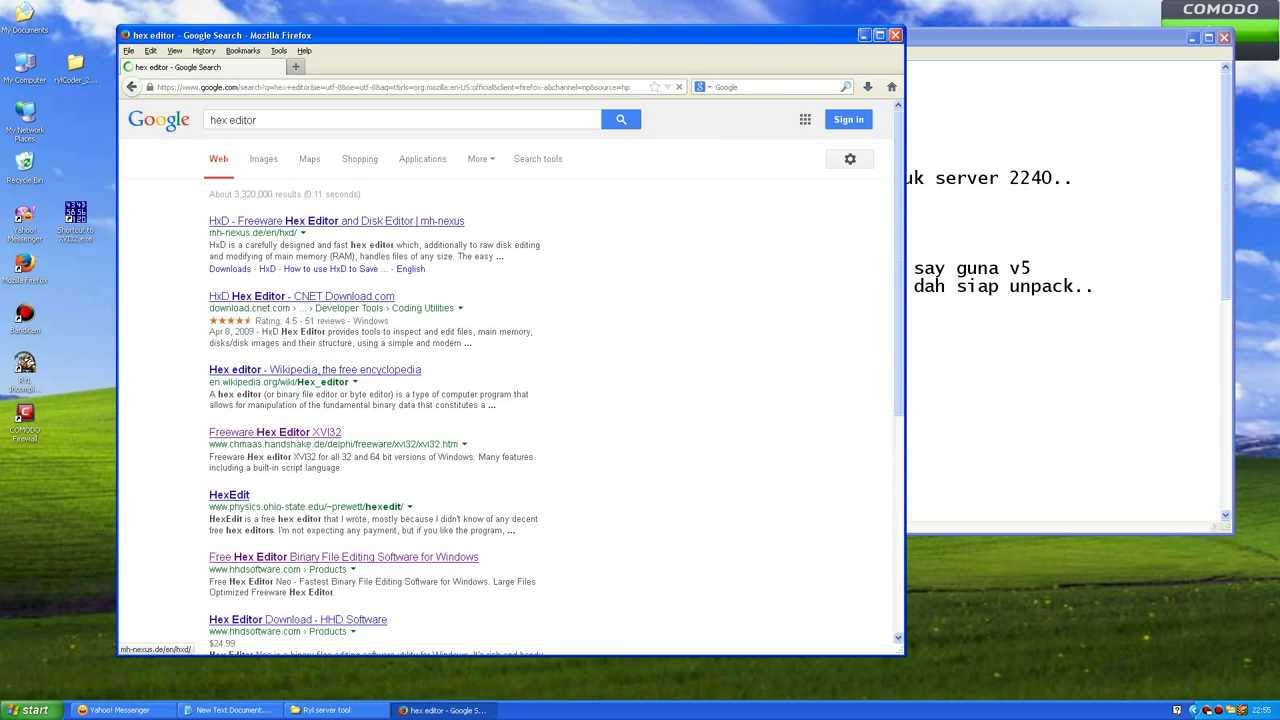The height and width of the screenshot is (720, 1280).
Task: Switch to Ryl server tool taskbar item
Action: pos(335,710)
